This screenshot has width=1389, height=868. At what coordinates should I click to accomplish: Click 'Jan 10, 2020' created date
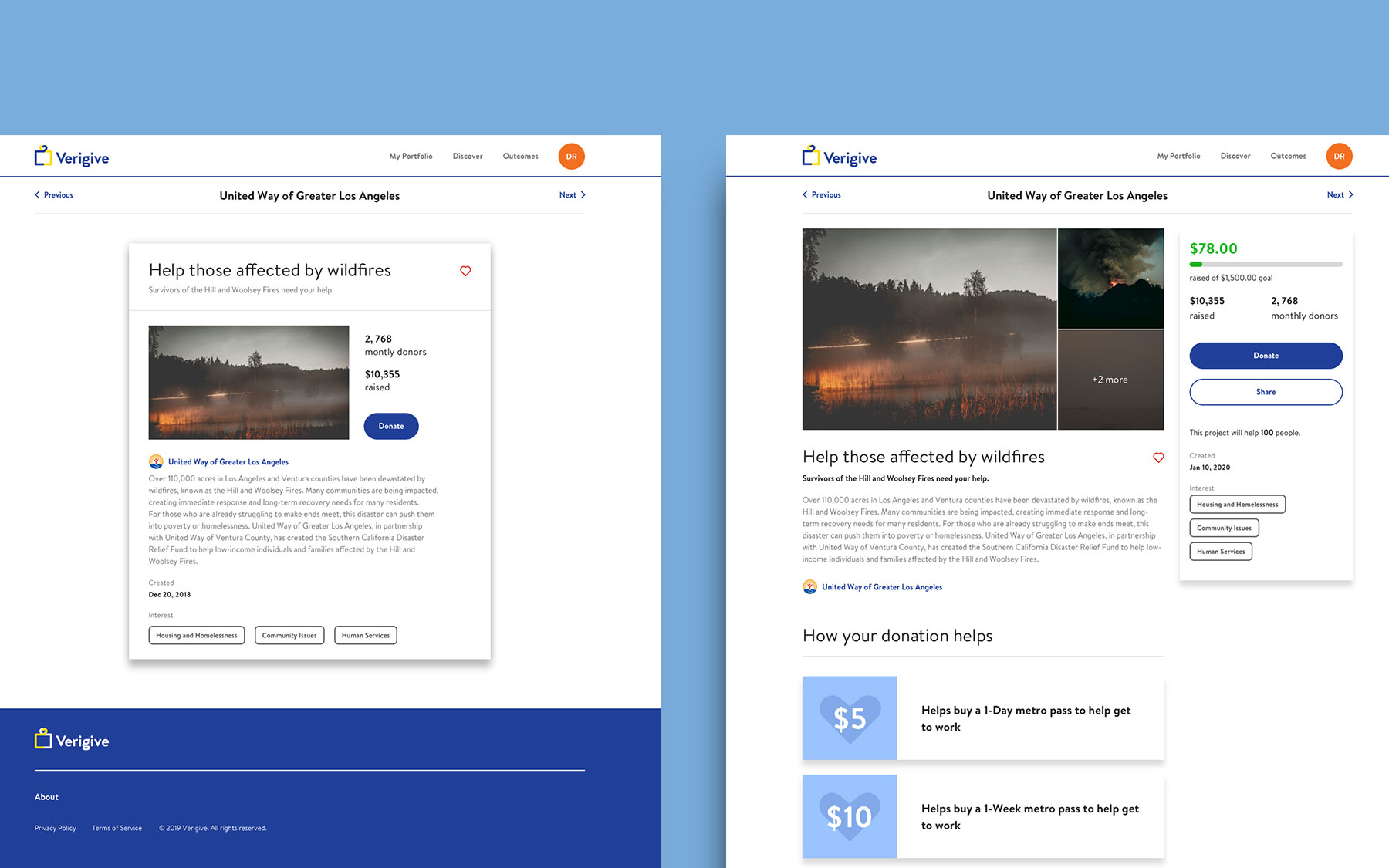pyautogui.click(x=1210, y=468)
